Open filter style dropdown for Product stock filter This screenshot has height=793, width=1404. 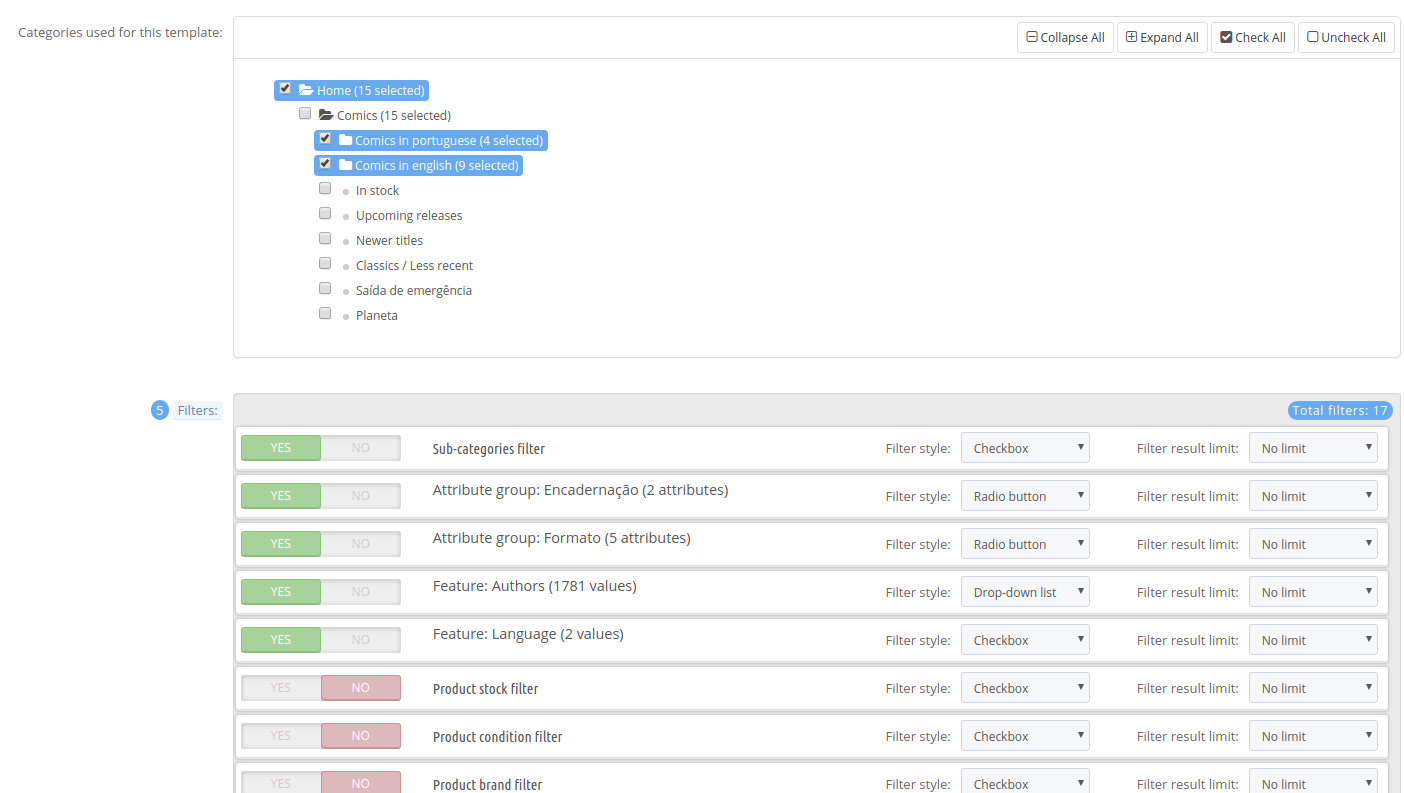click(x=1025, y=688)
